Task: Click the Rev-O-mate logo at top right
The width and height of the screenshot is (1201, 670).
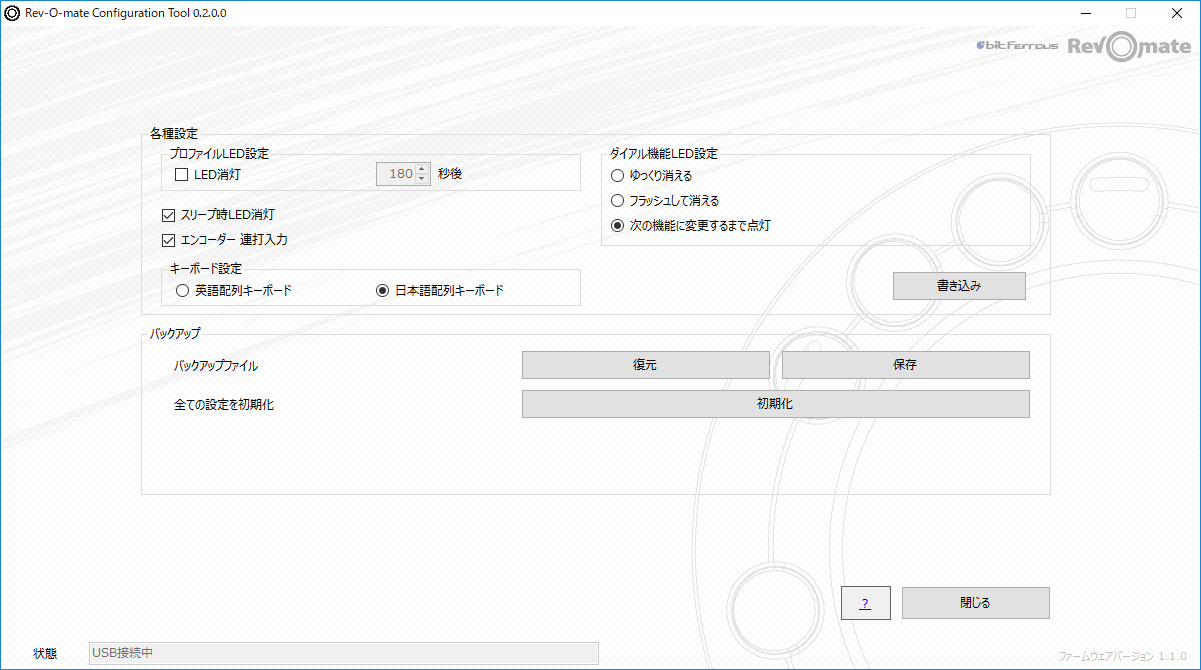Action: 1130,47
